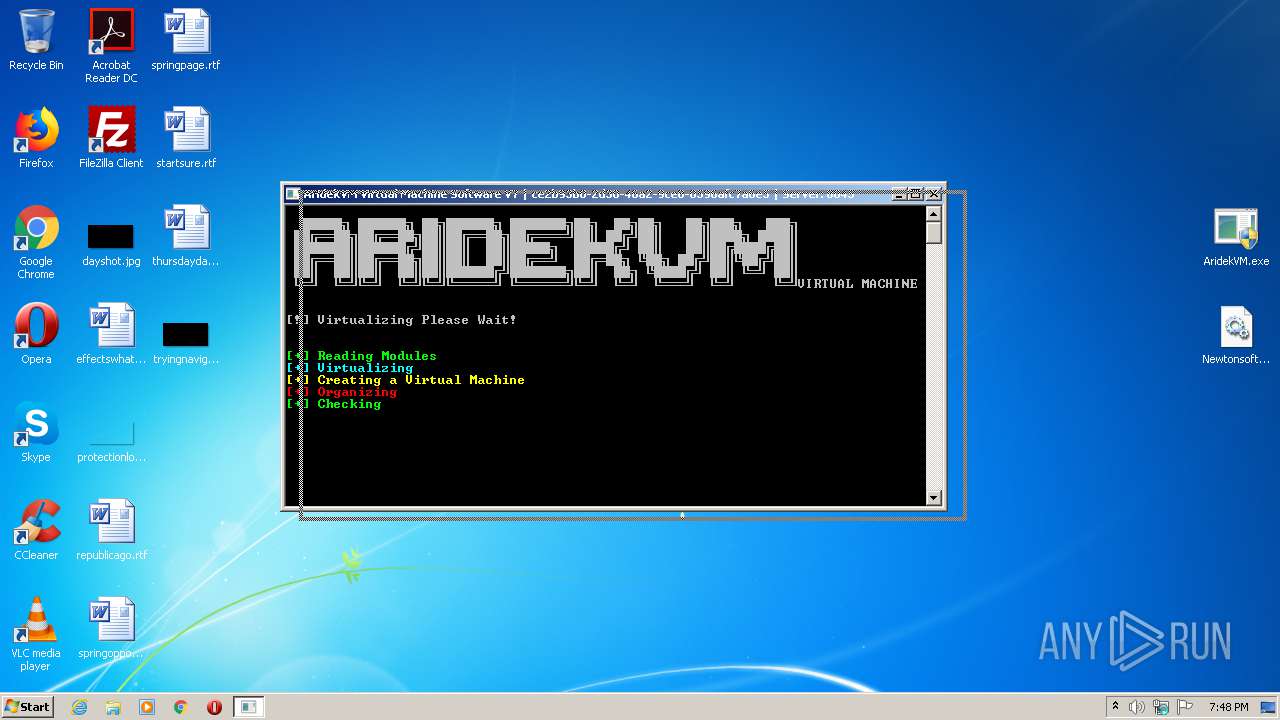
Task: Launch Google Chrome desktop shortcut
Action: point(36,242)
